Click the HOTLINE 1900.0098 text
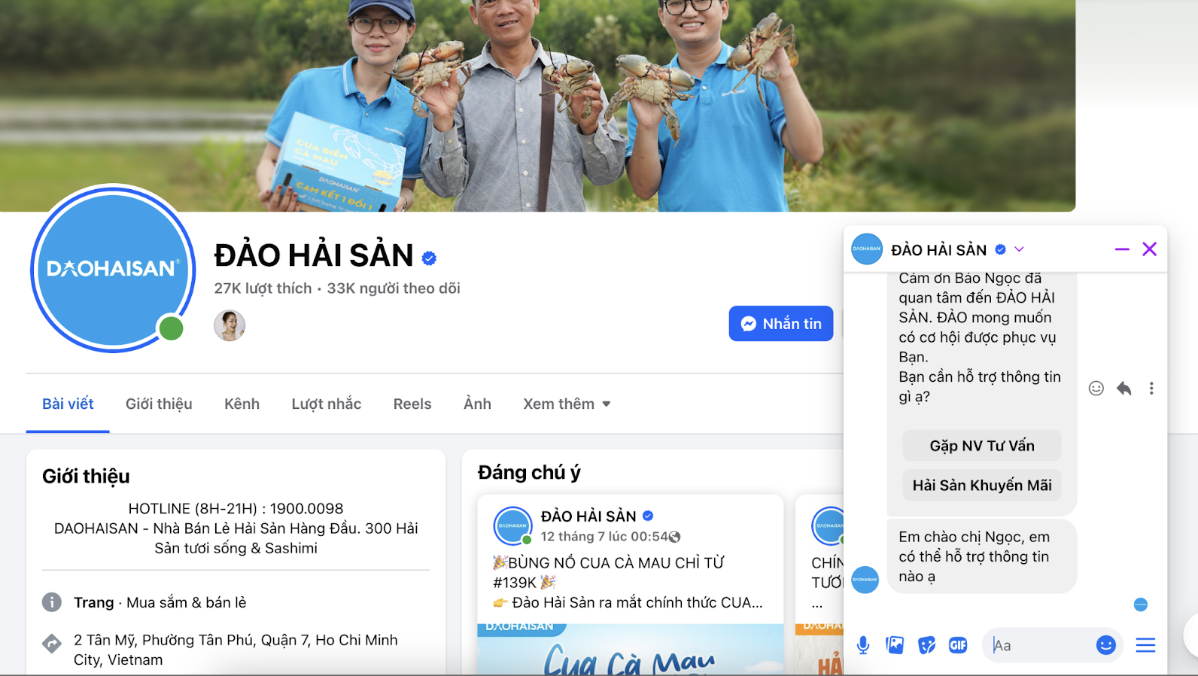The height and width of the screenshot is (676, 1198). [x=235, y=509]
